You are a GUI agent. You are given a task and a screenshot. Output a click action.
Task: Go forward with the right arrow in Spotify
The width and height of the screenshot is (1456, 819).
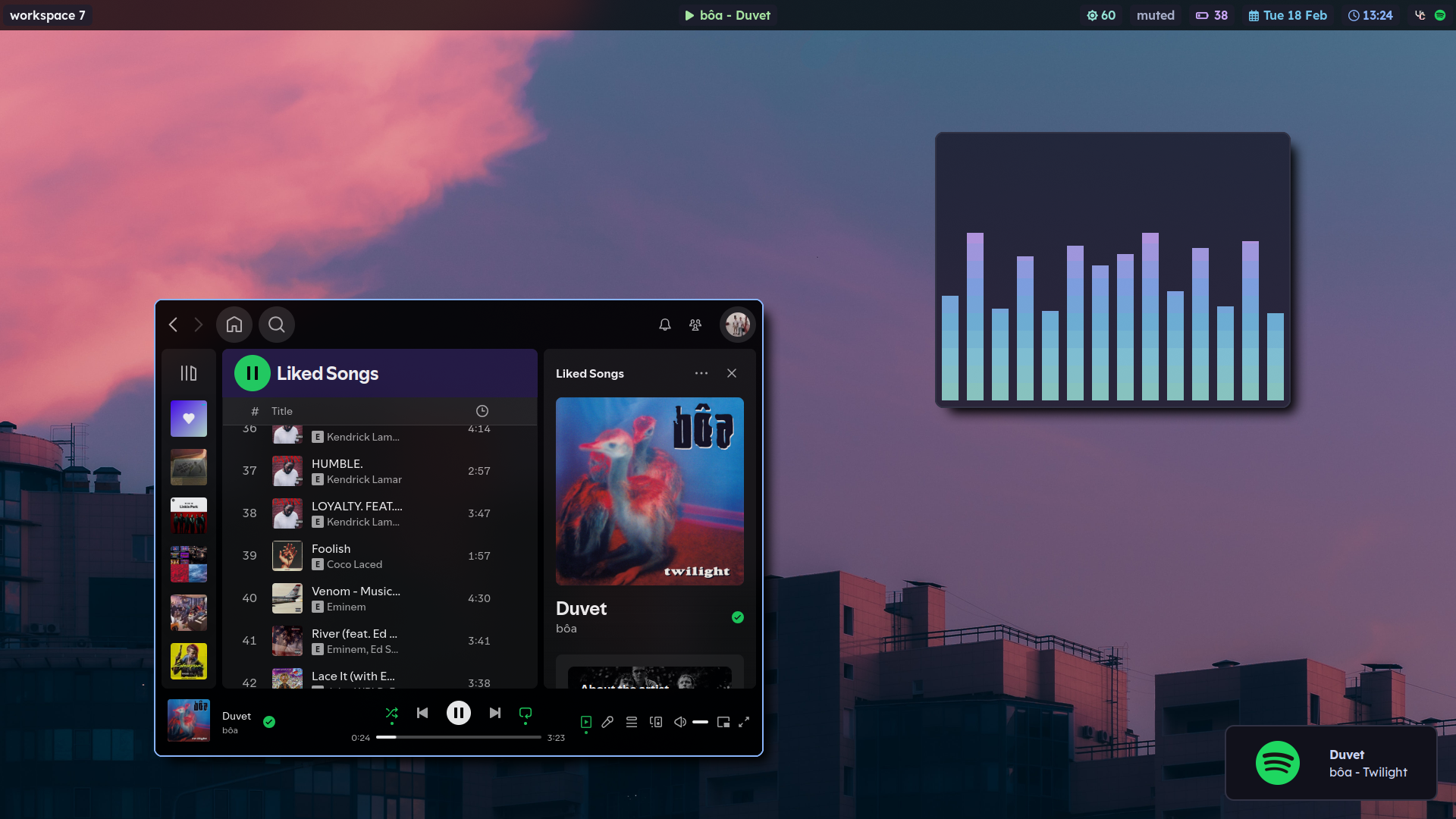(199, 325)
